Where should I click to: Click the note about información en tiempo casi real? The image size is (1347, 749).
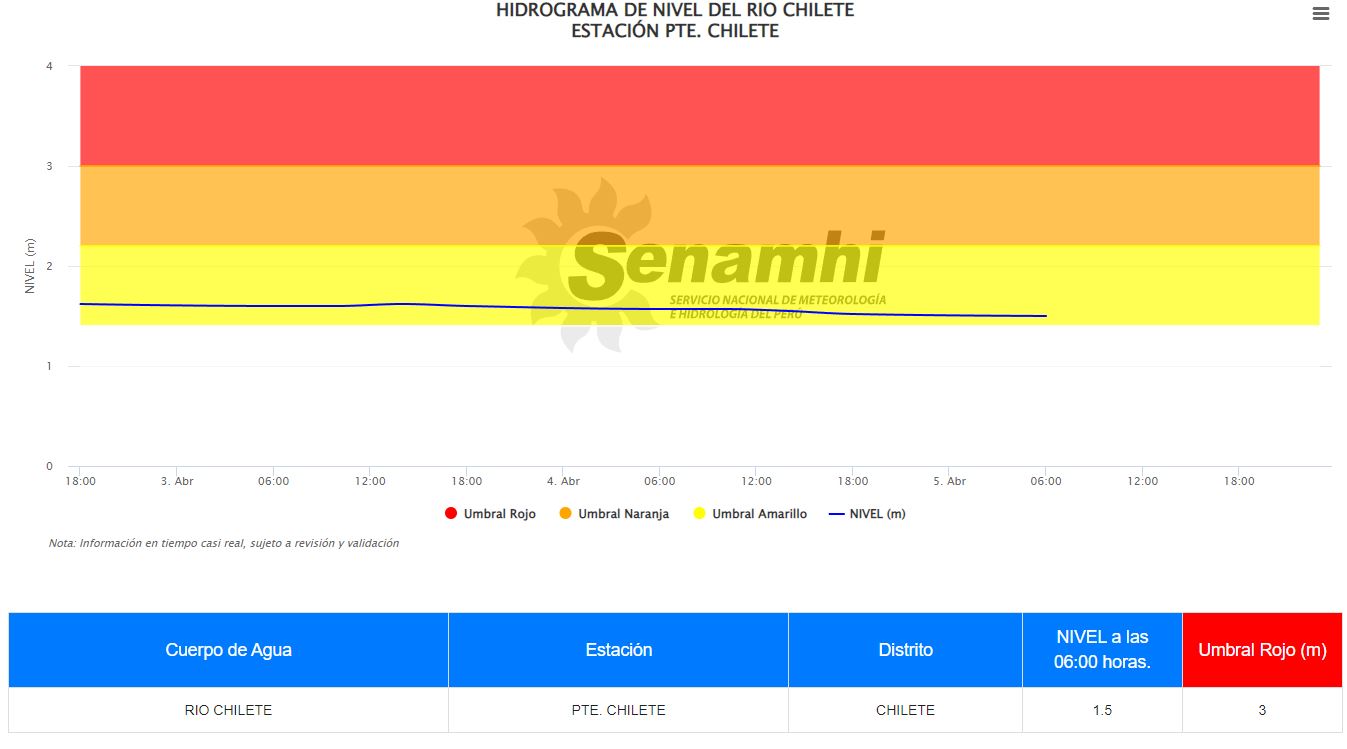pos(224,543)
